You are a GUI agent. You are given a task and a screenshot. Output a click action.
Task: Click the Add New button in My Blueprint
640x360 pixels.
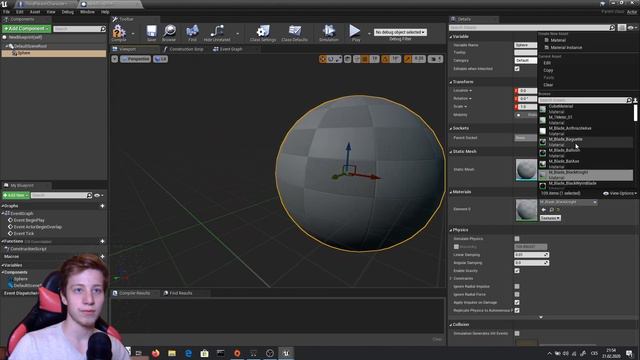tap(16, 195)
